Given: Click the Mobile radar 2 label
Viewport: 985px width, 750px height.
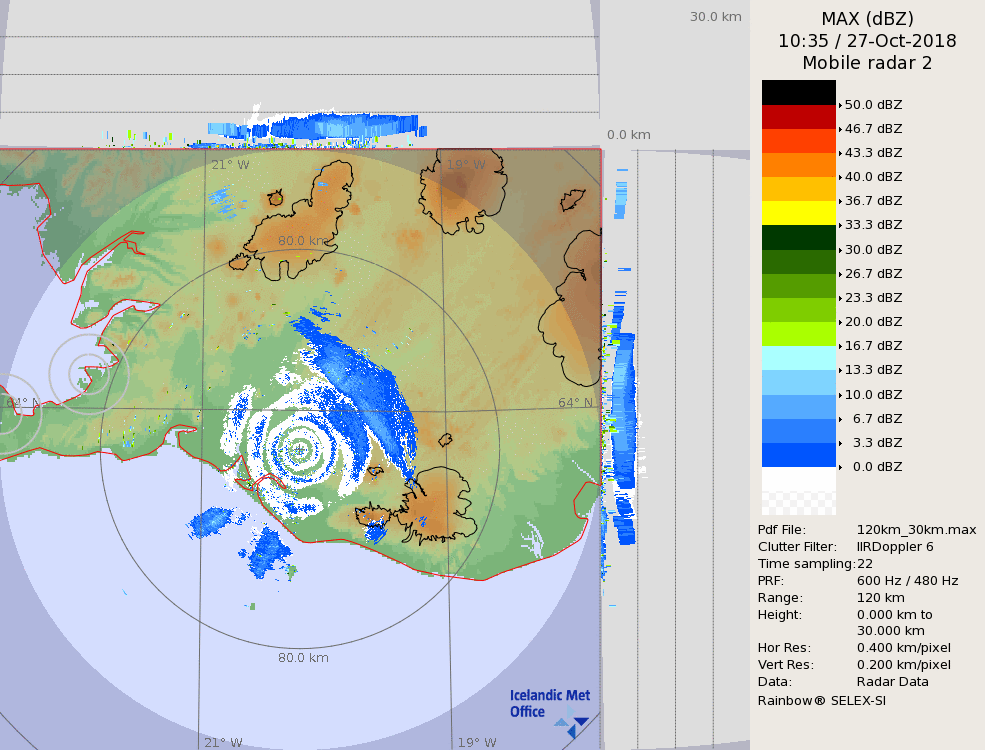Looking at the screenshot, I should pos(867,63).
